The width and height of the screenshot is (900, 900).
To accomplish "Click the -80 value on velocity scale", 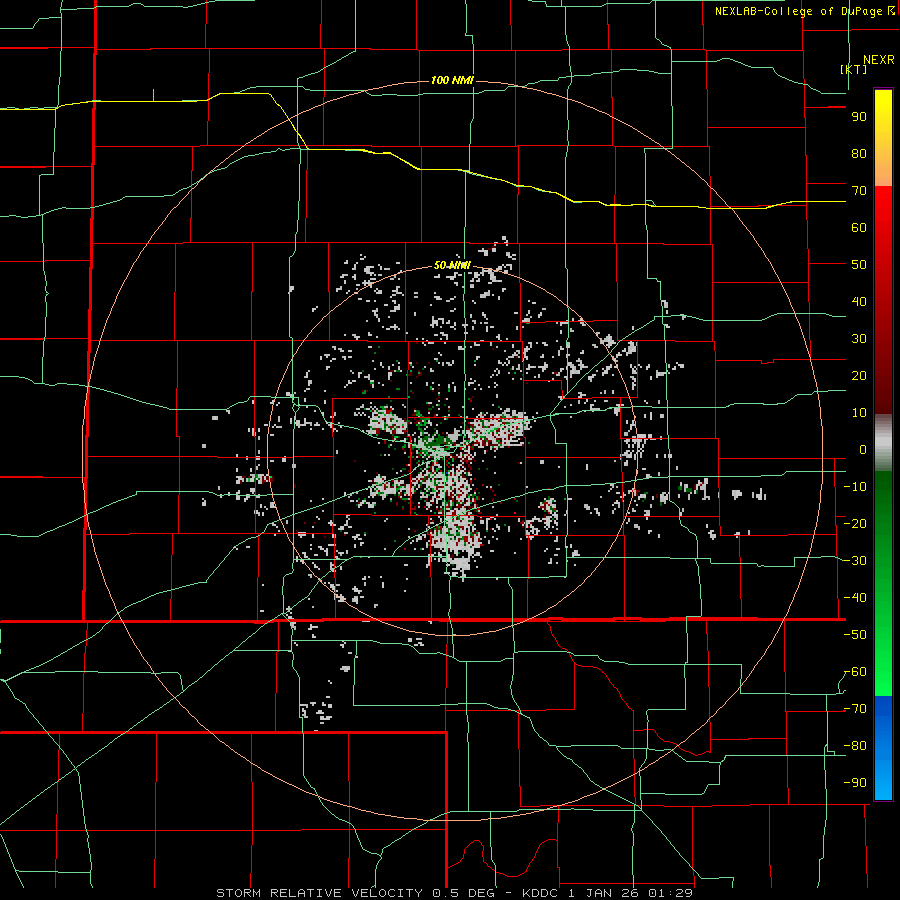I will point(855,746).
